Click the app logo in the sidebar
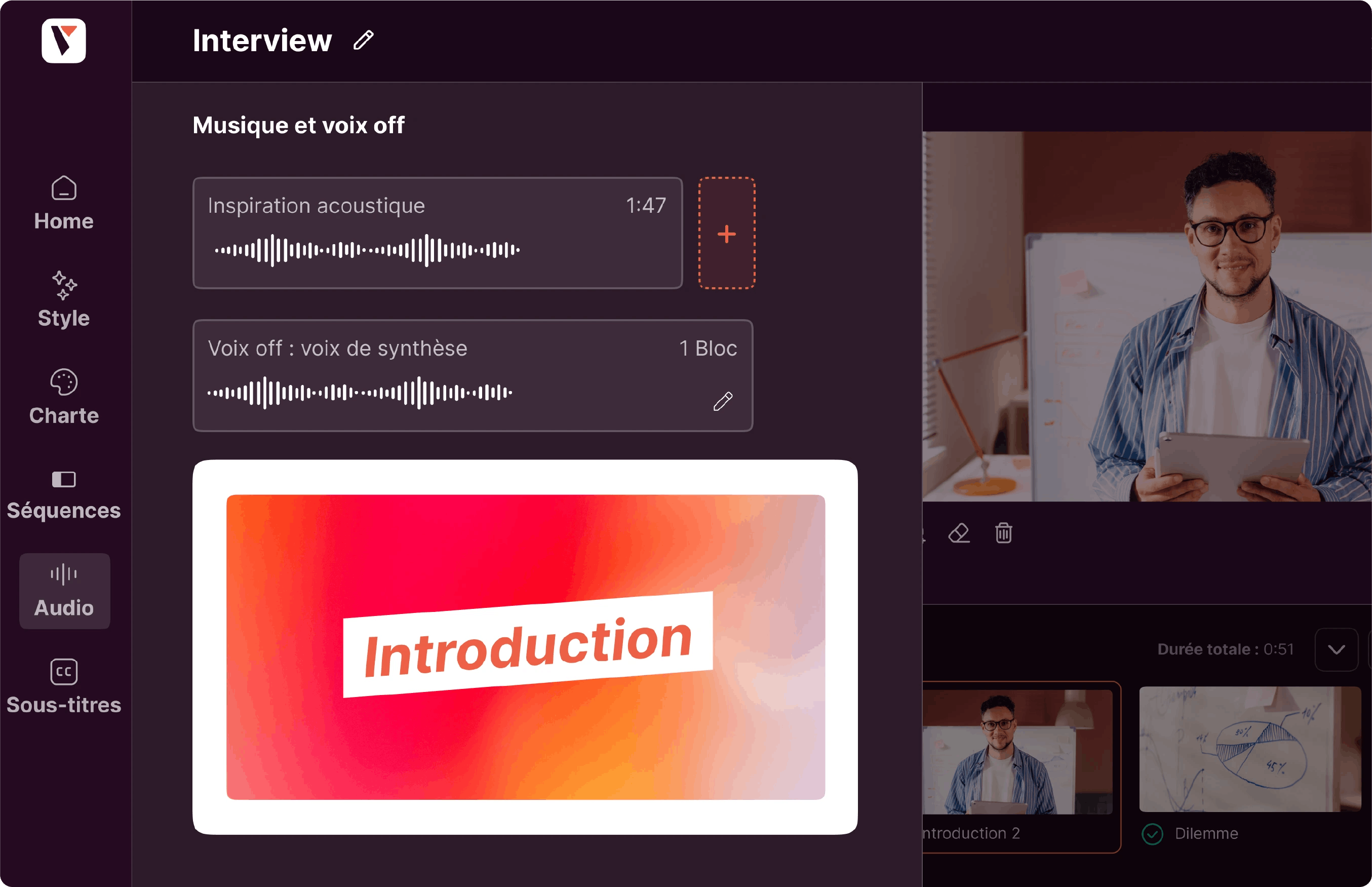The width and height of the screenshot is (1372, 887). pos(64,41)
